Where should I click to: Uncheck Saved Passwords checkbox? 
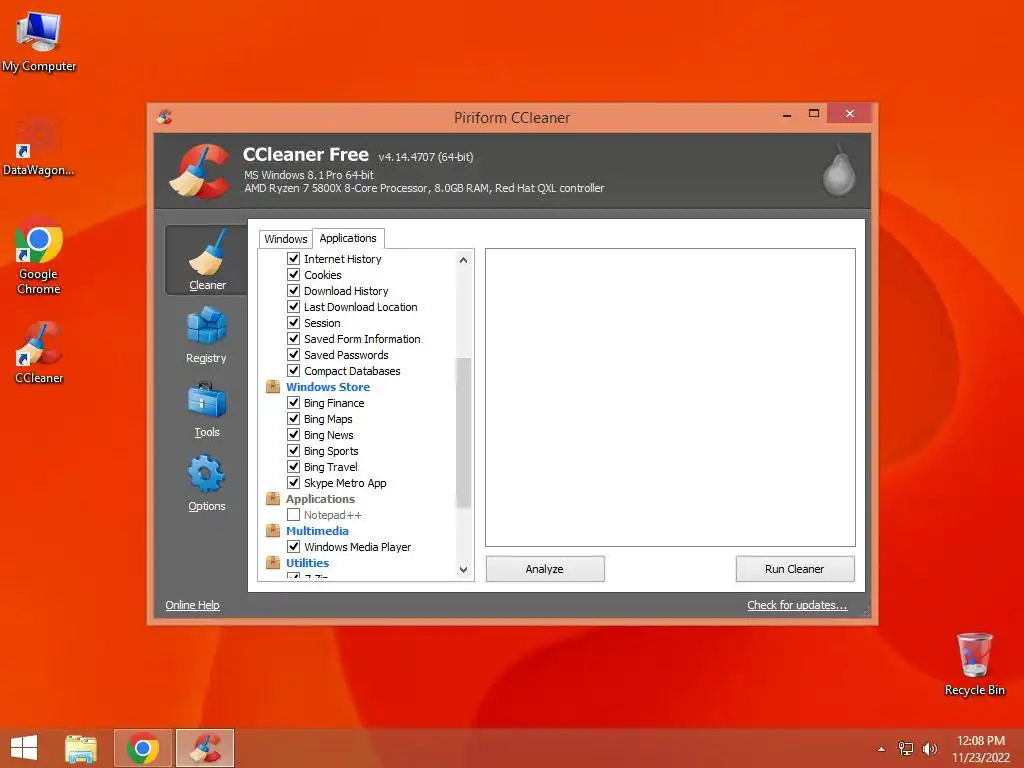pos(294,355)
